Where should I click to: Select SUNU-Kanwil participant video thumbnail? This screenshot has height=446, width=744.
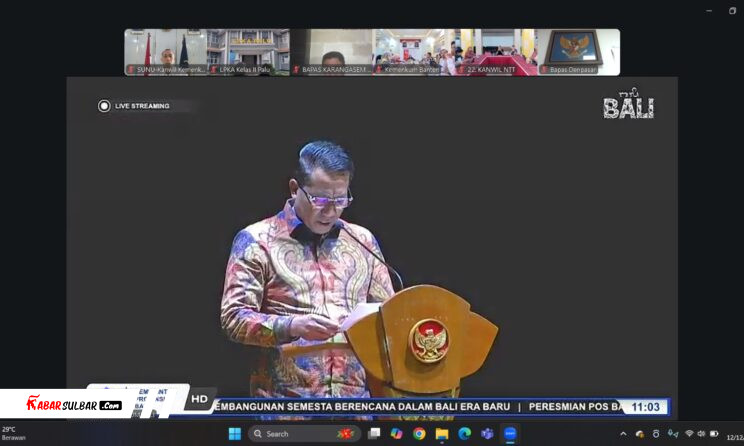click(165, 52)
